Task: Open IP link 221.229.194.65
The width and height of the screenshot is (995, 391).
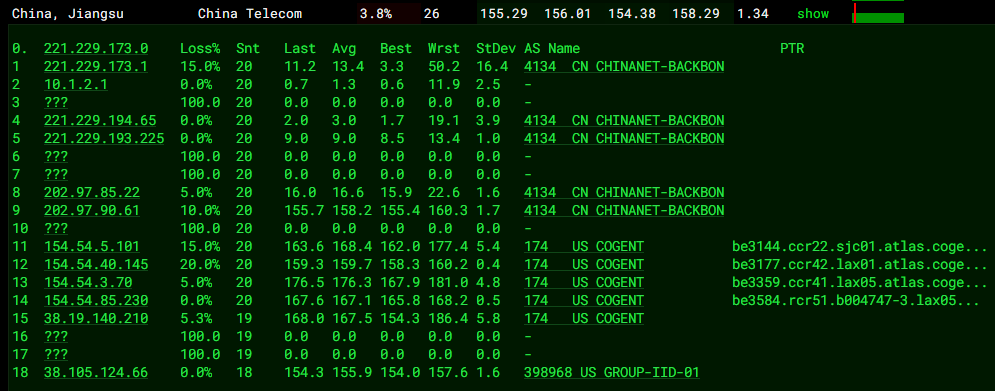Action: (100, 120)
